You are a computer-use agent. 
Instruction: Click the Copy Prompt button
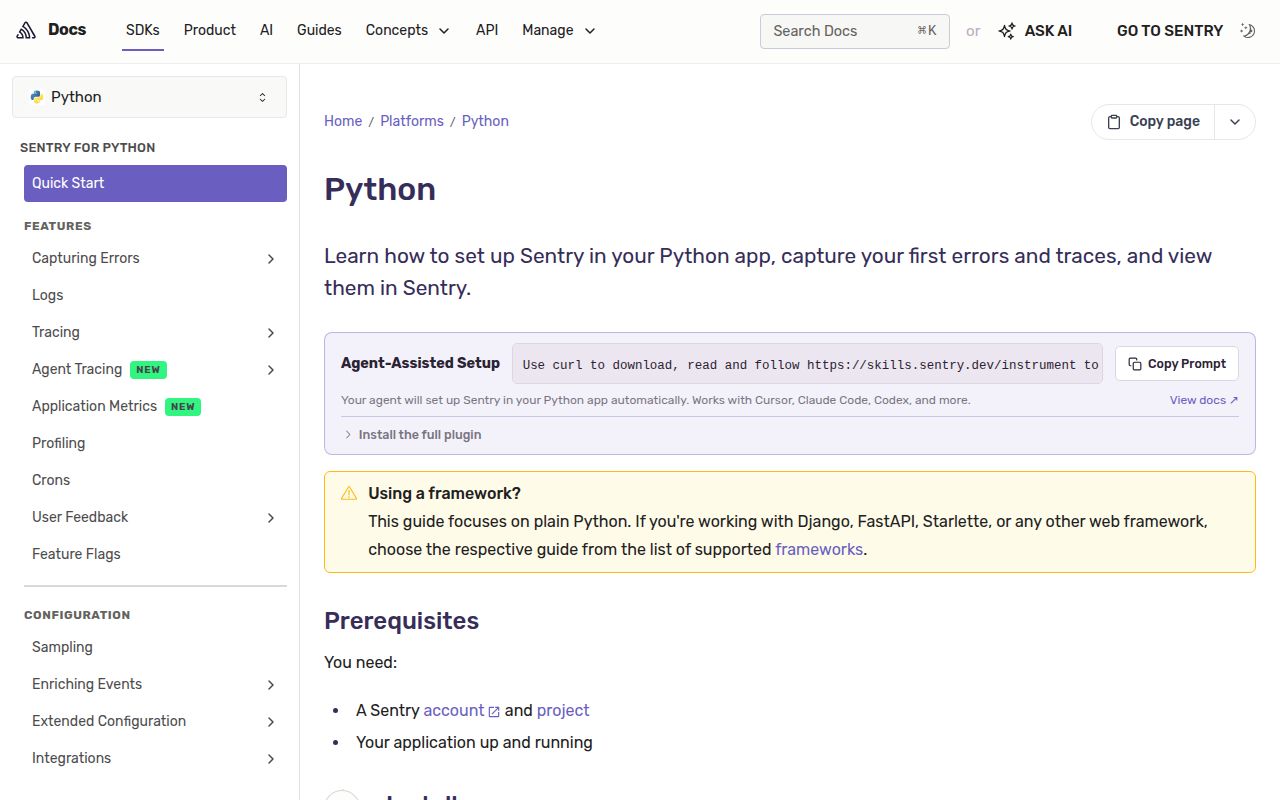pyautogui.click(x=1177, y=364)
